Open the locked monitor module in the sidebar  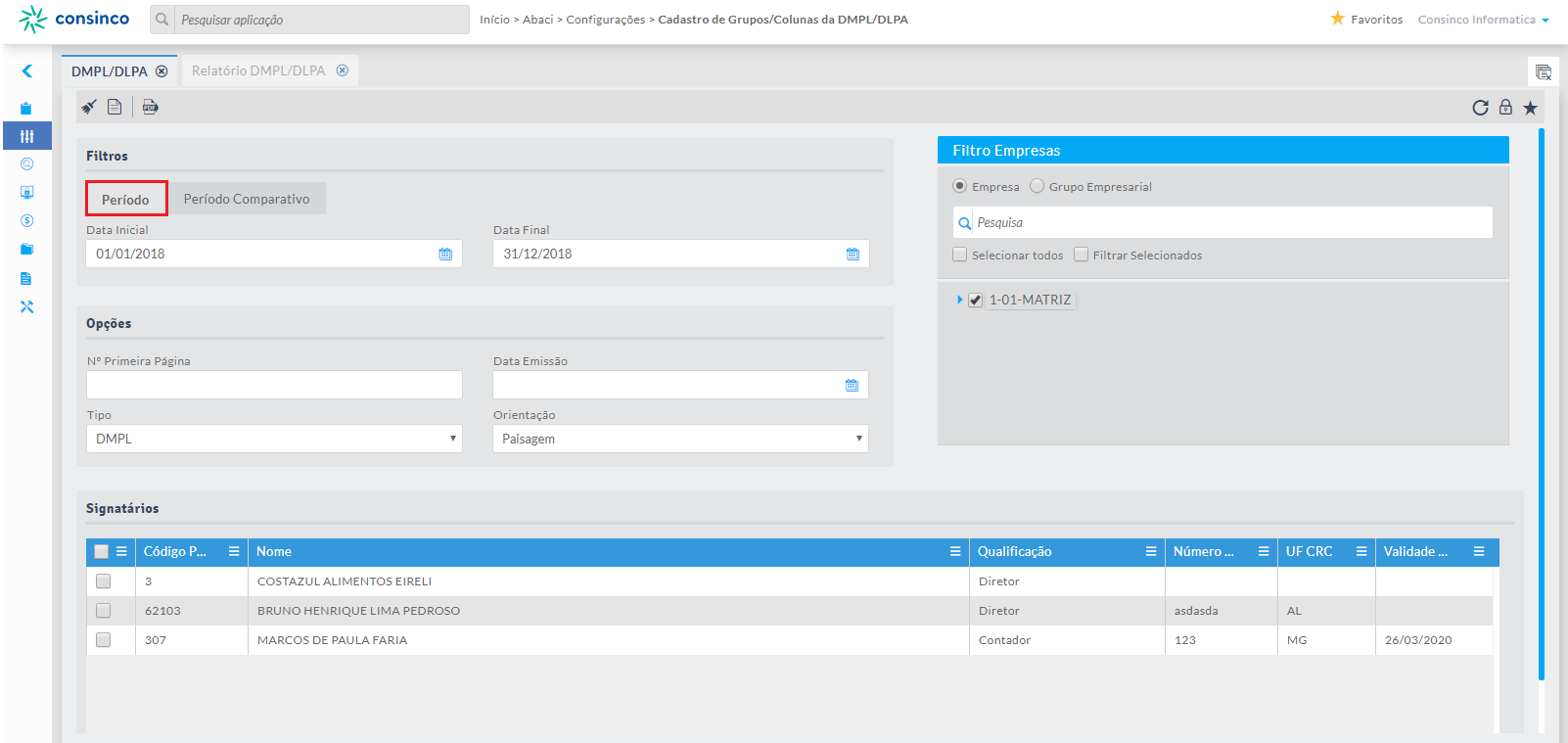[26, 193]
